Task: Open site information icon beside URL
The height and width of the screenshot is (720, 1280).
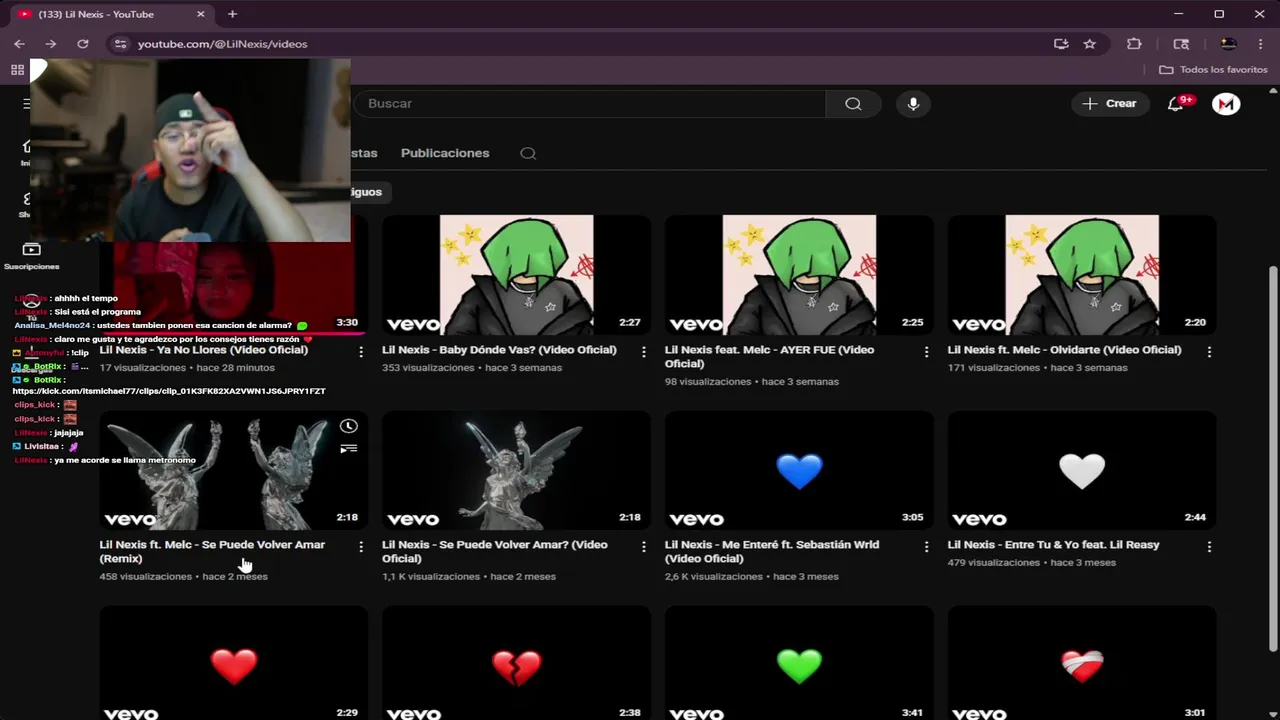Action: click(120, 44)
